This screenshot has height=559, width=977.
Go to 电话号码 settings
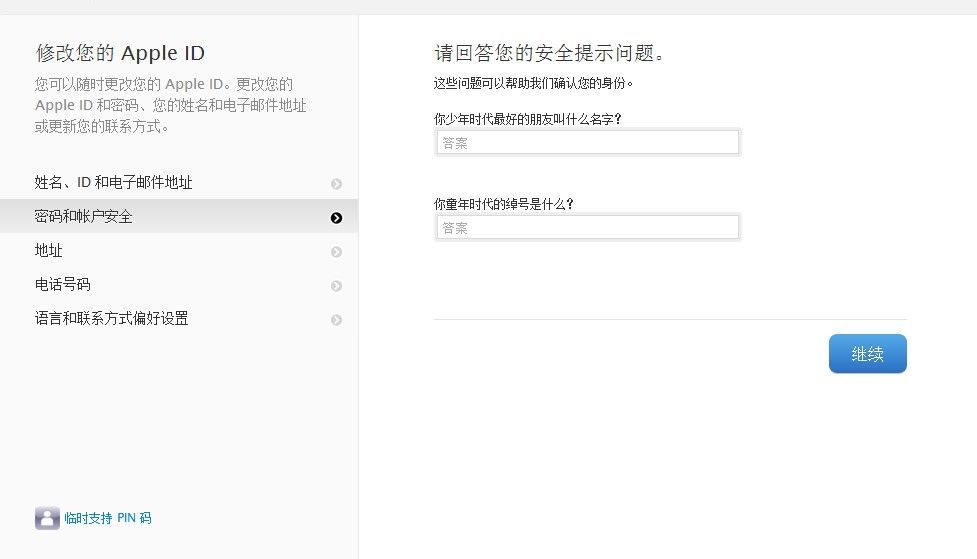click(179, 284)
